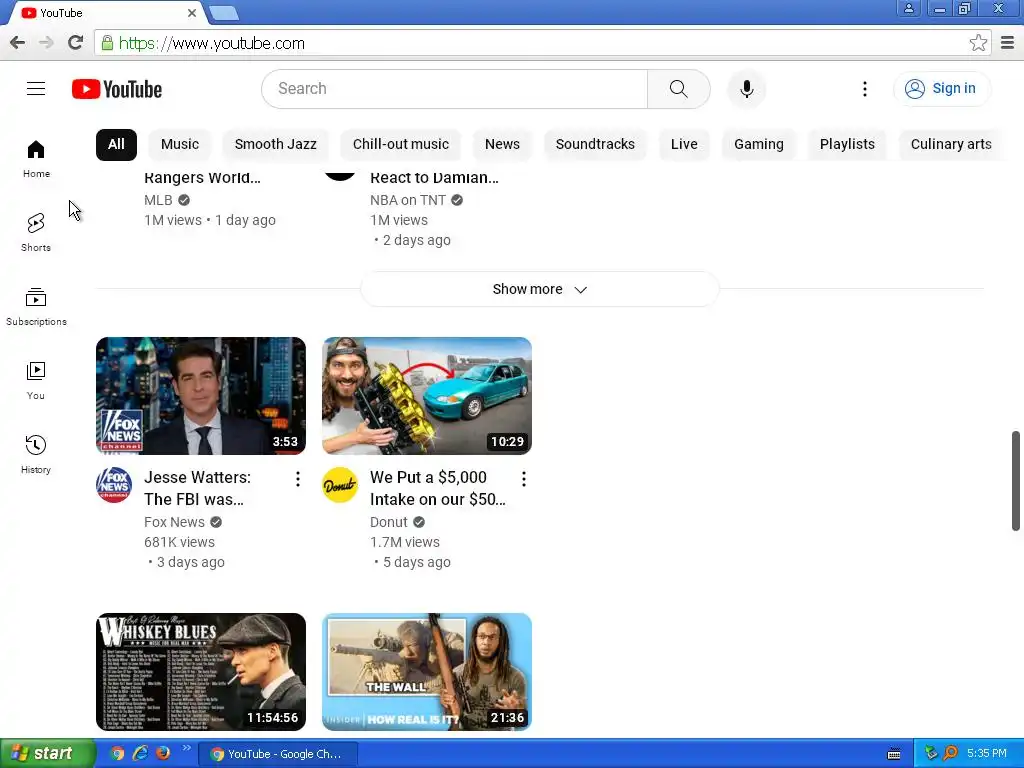Click the magnifier tray icon
Viewport: 1024px width, 768px height.
pyautogui.click(x=950, y=753)
